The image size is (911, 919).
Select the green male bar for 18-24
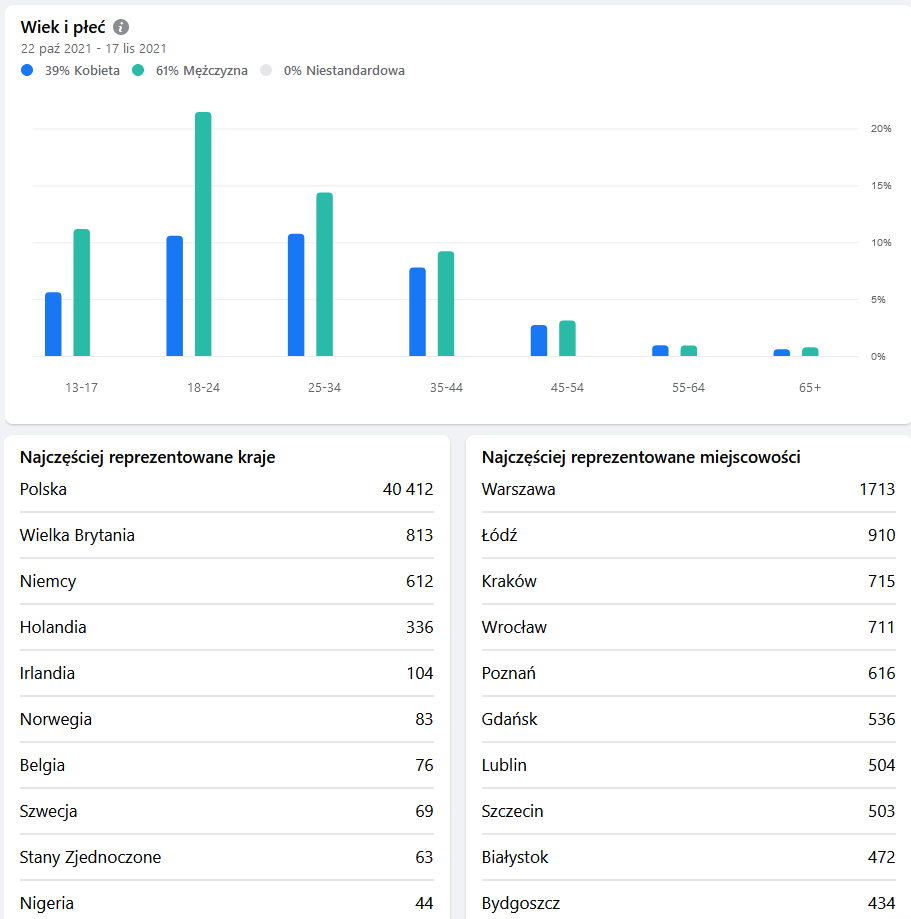click(203, 234)
